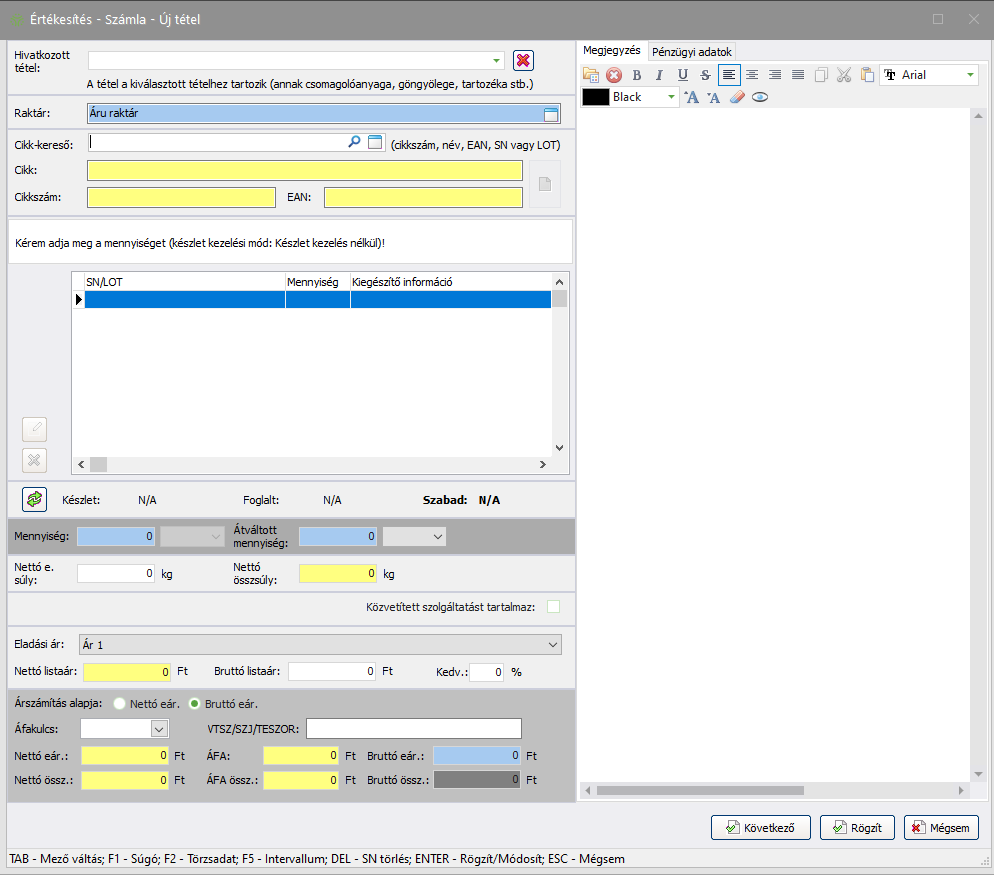Image resolution: width=994 pixels, height=875 pixels.
Task: Click the green refresh stock icon
Action: tap(35, 499)
